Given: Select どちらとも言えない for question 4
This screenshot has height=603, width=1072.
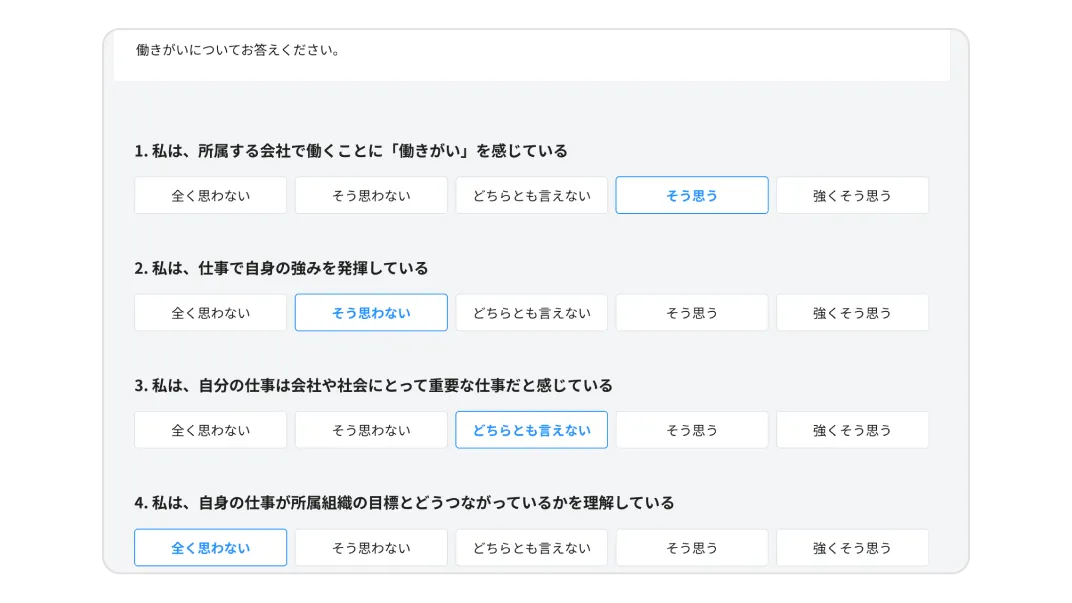Looking at the screenshot, I should coord(531,547).
